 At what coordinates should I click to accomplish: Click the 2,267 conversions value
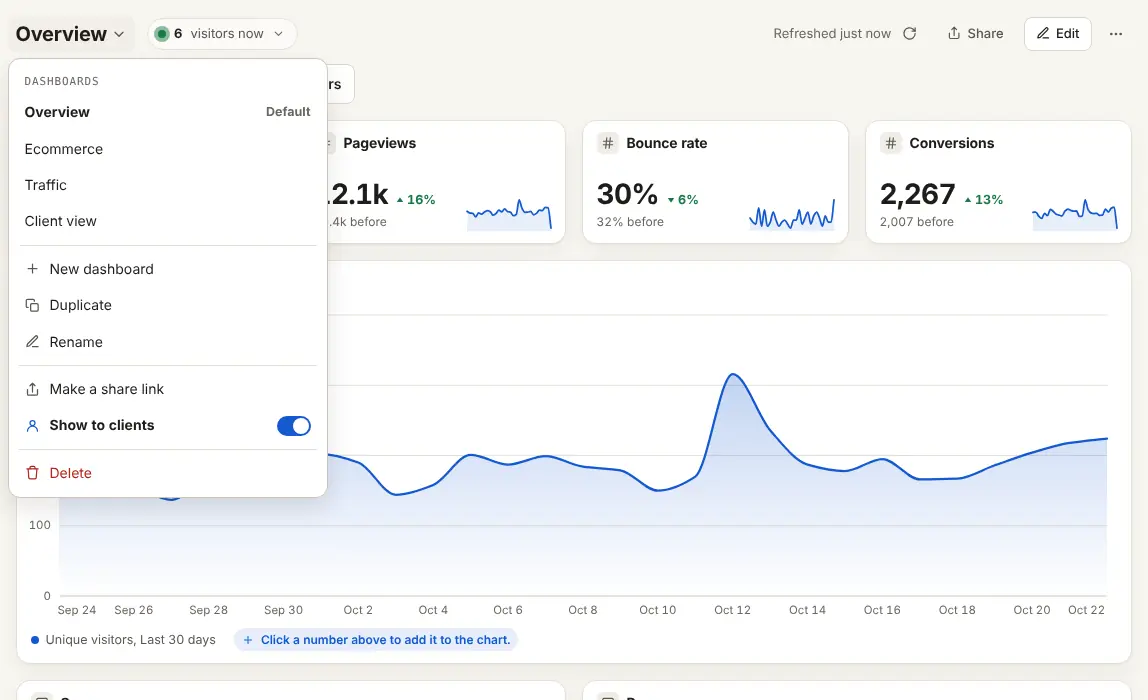[x=917, y=194]
